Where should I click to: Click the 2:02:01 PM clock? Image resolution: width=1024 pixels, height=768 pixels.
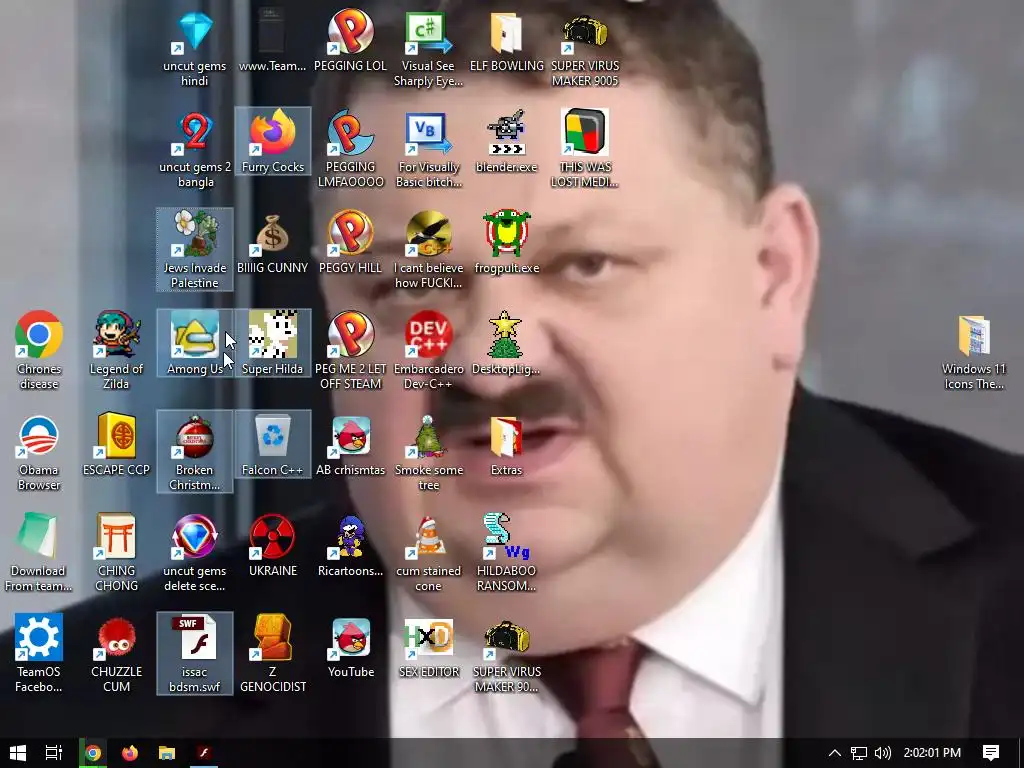point(932,753)
